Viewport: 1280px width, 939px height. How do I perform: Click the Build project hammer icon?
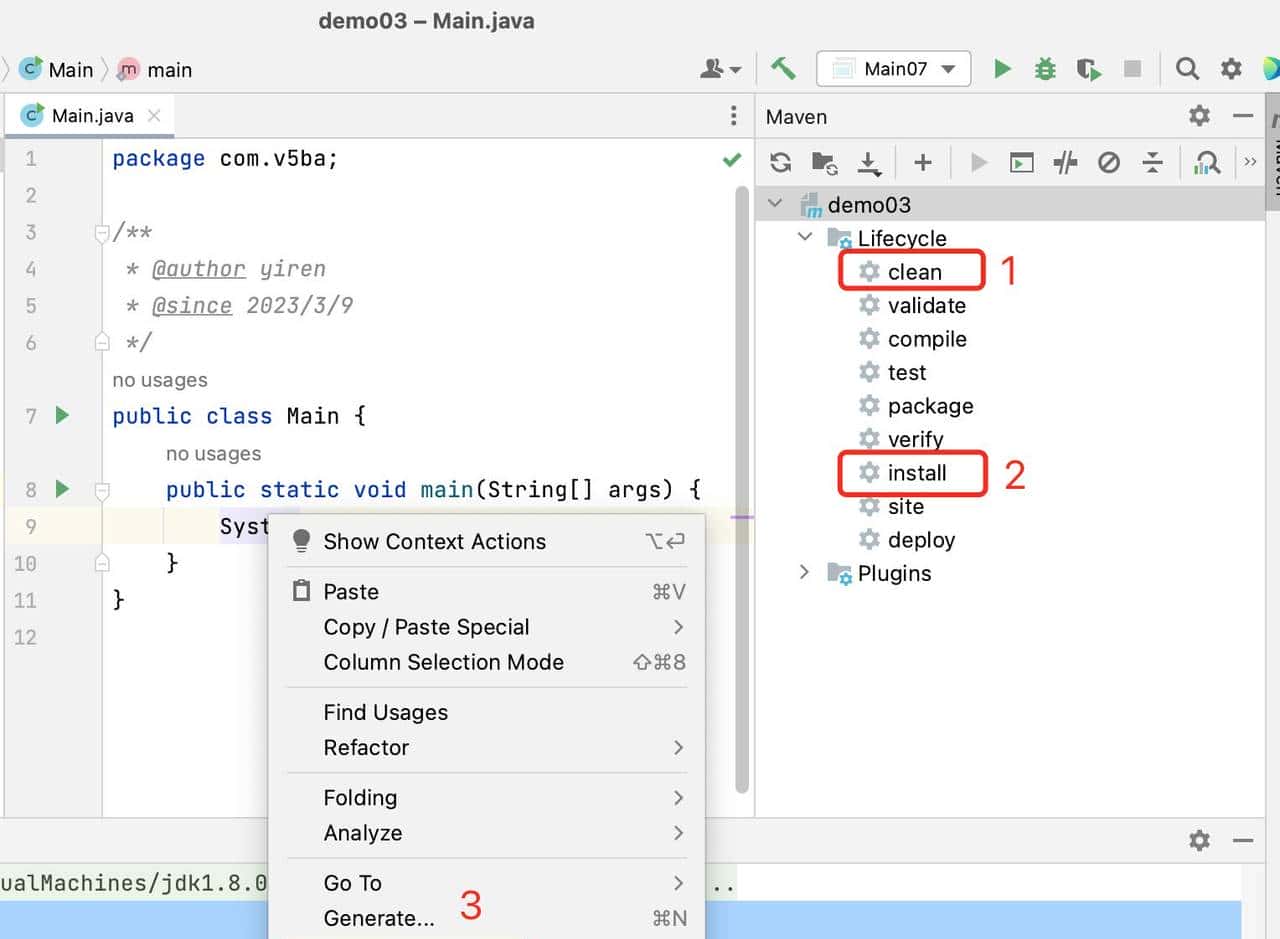pyautogui.click(x=783, y=69)
